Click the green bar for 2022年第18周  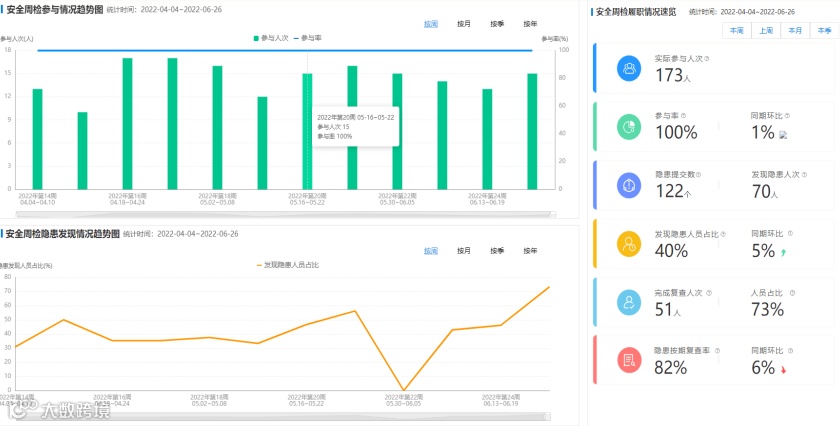click(218, 128)
